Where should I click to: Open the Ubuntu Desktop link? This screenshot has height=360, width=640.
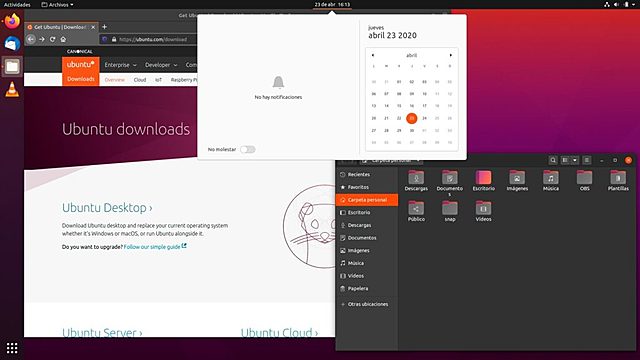click(107, 208)
